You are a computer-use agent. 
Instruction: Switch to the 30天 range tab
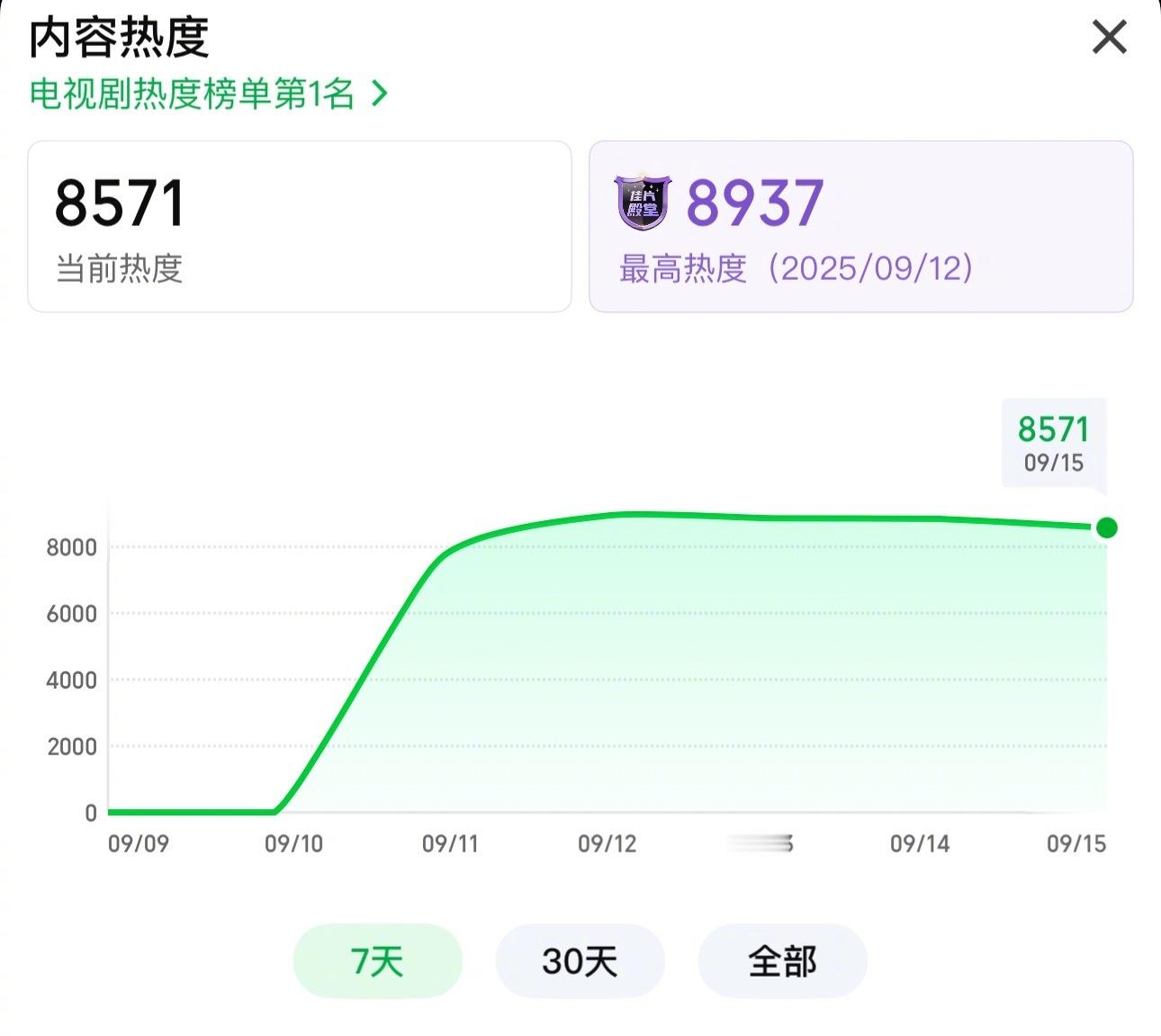pos(580,960)
